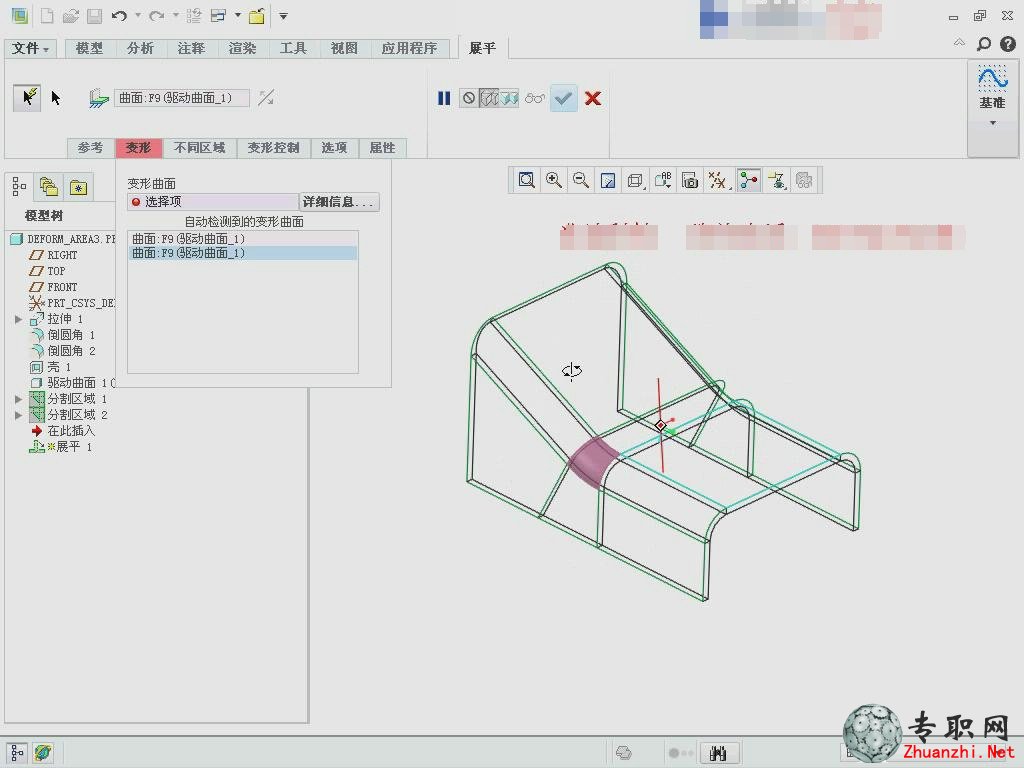
Task: Switch to the 视图 ribbon tab
Action: pyautogui.click(x=344, y=48)
